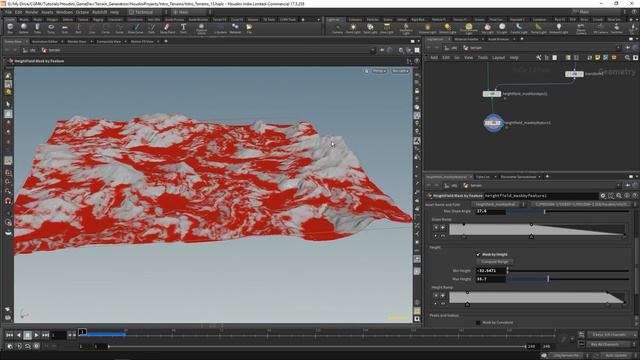
Task: Select the Ambient Light shelf tool
Action: 558,28
